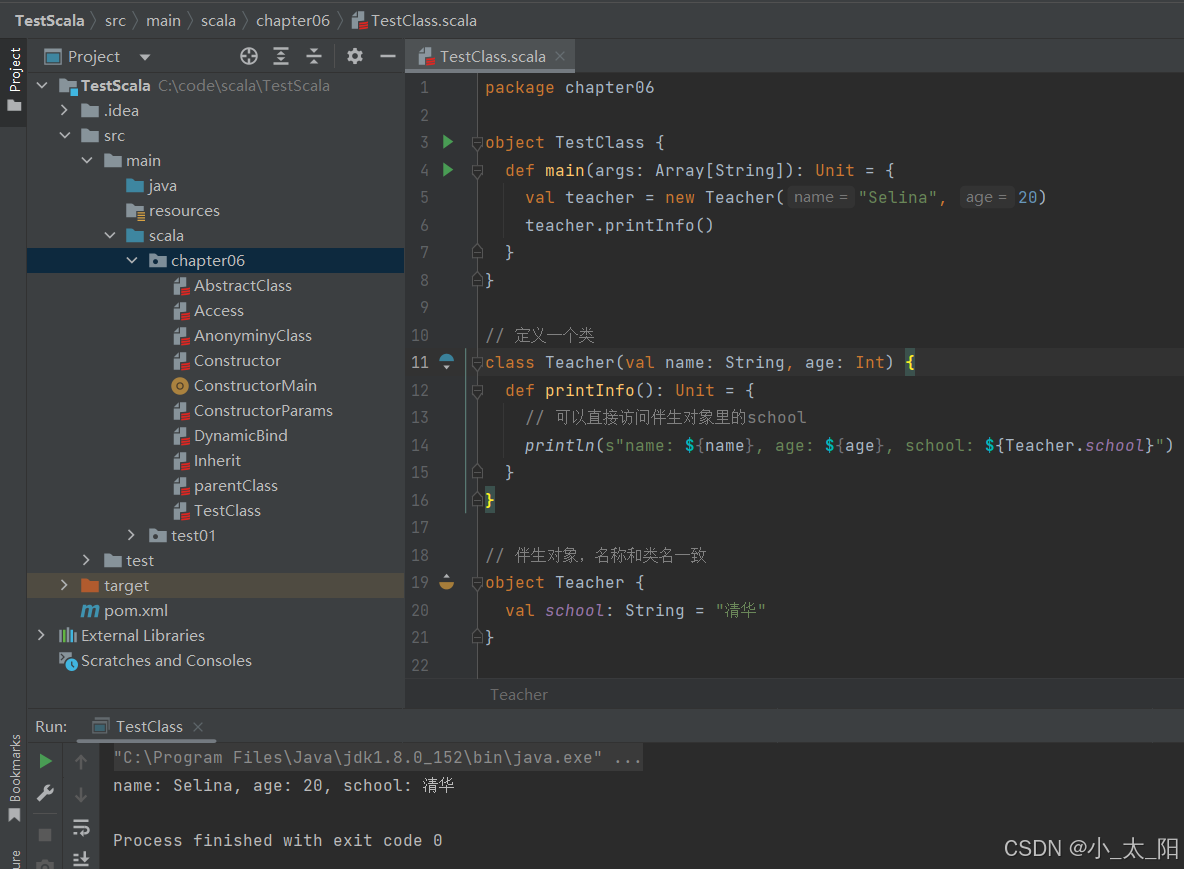The height and width of the screenshot is (869, 1184).
Task: Open the Bookmarks vertical tool window tab
Action: [14, 778]
